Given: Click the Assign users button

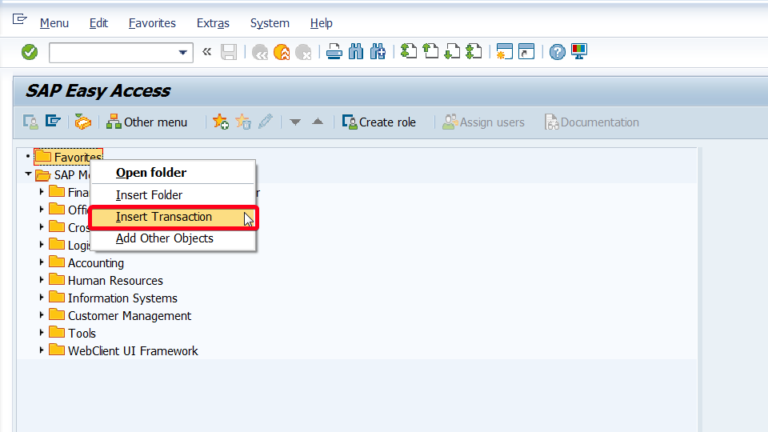Looking at the screenshot, I should 483,122.
